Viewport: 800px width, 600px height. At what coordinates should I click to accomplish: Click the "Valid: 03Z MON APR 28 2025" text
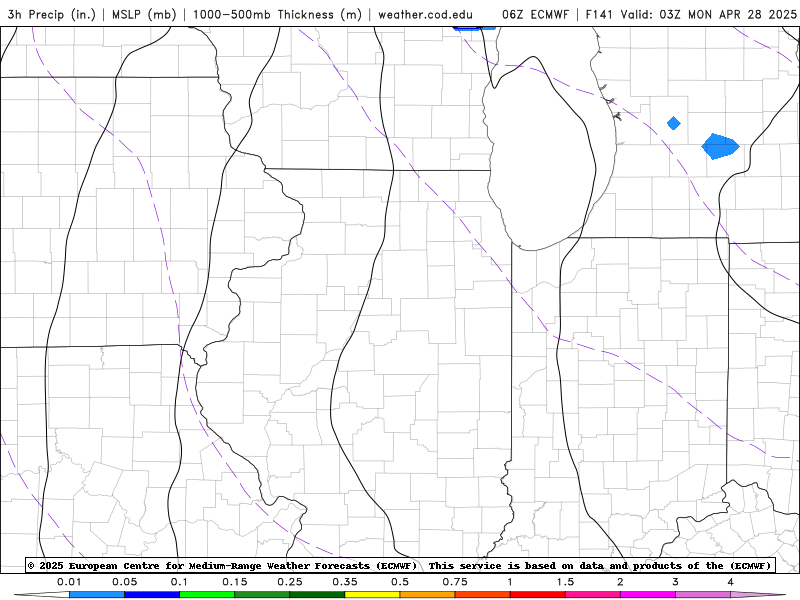click(x=708, y=14)
